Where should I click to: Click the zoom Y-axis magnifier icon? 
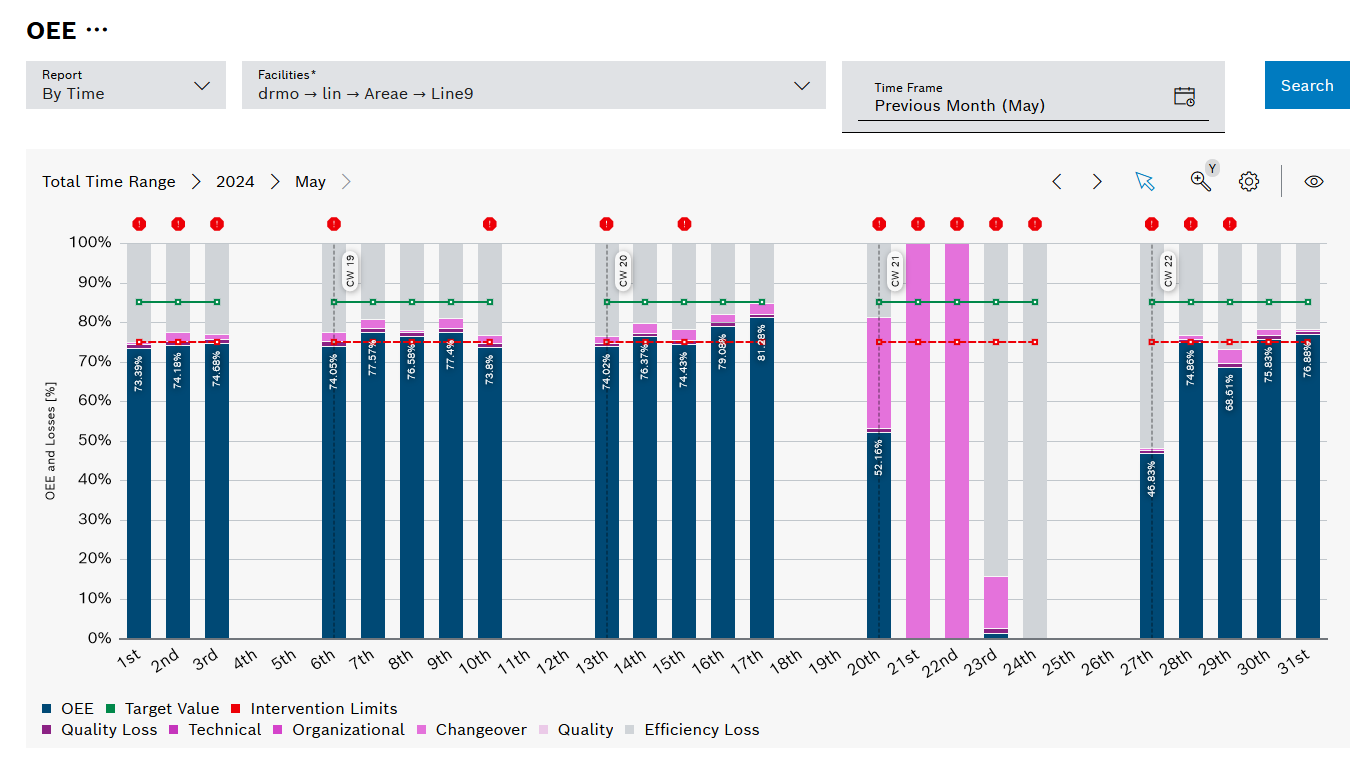[1200, 181]
